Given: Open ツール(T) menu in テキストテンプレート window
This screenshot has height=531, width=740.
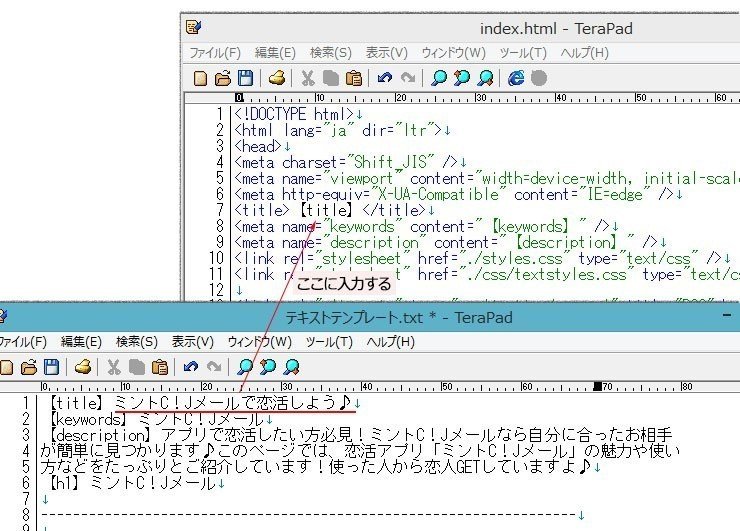Looking at the screenshot, I should coord(329,342).
